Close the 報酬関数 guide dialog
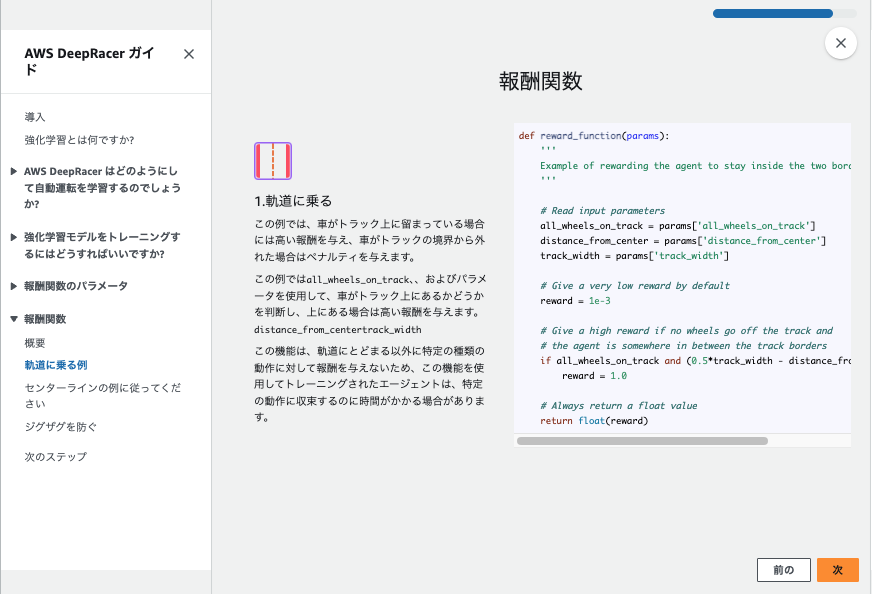The width and height of the screenshot is (872, 594). coord(841,43)
